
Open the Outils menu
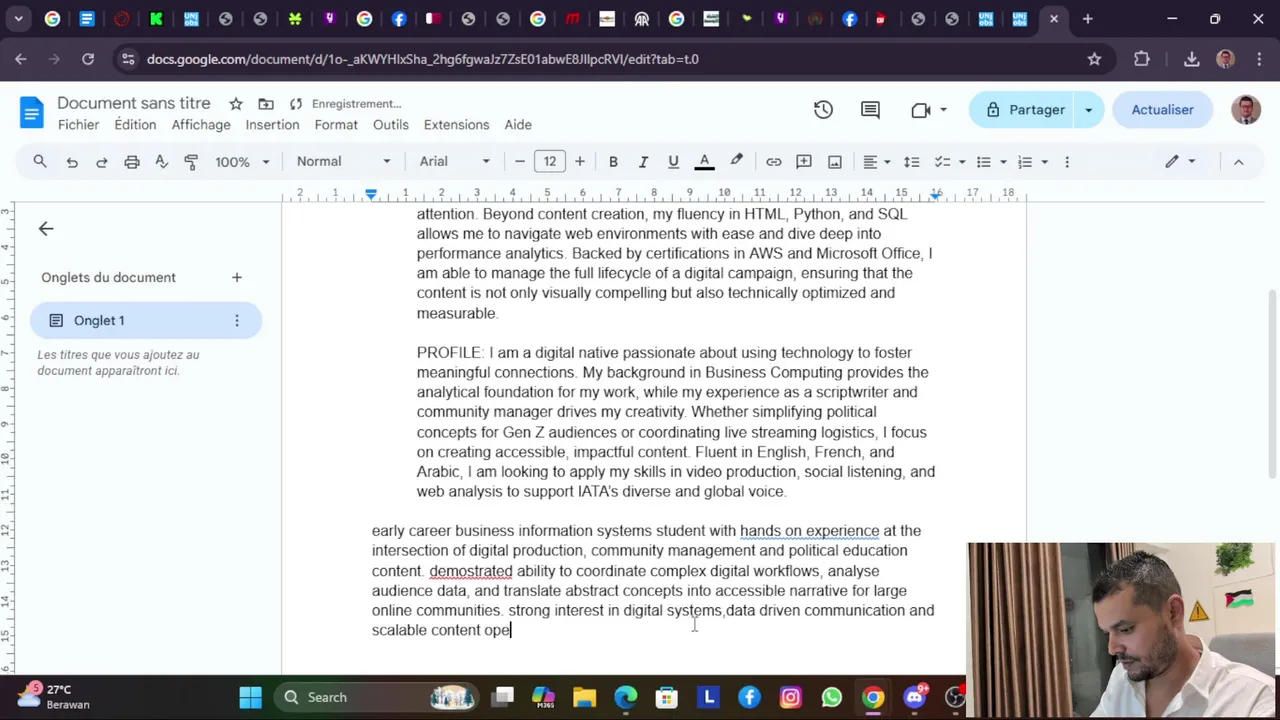tap(391, 125)
